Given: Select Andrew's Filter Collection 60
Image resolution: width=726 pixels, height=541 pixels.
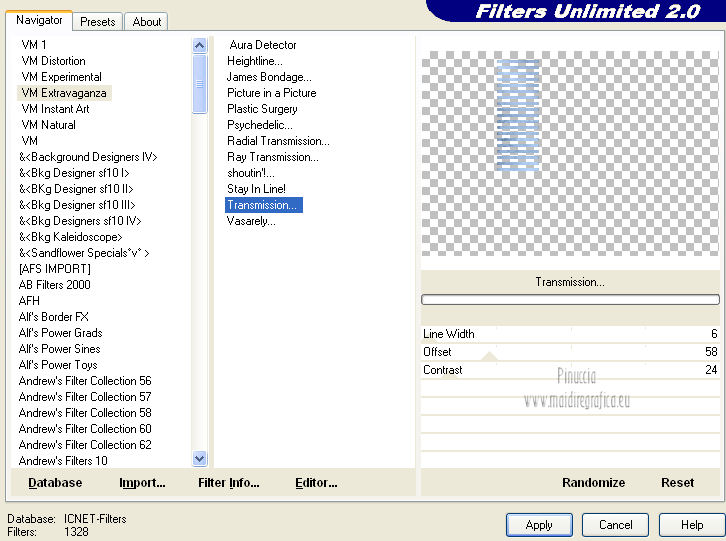Looking at the screenshot, I should [x=85, y=428].
